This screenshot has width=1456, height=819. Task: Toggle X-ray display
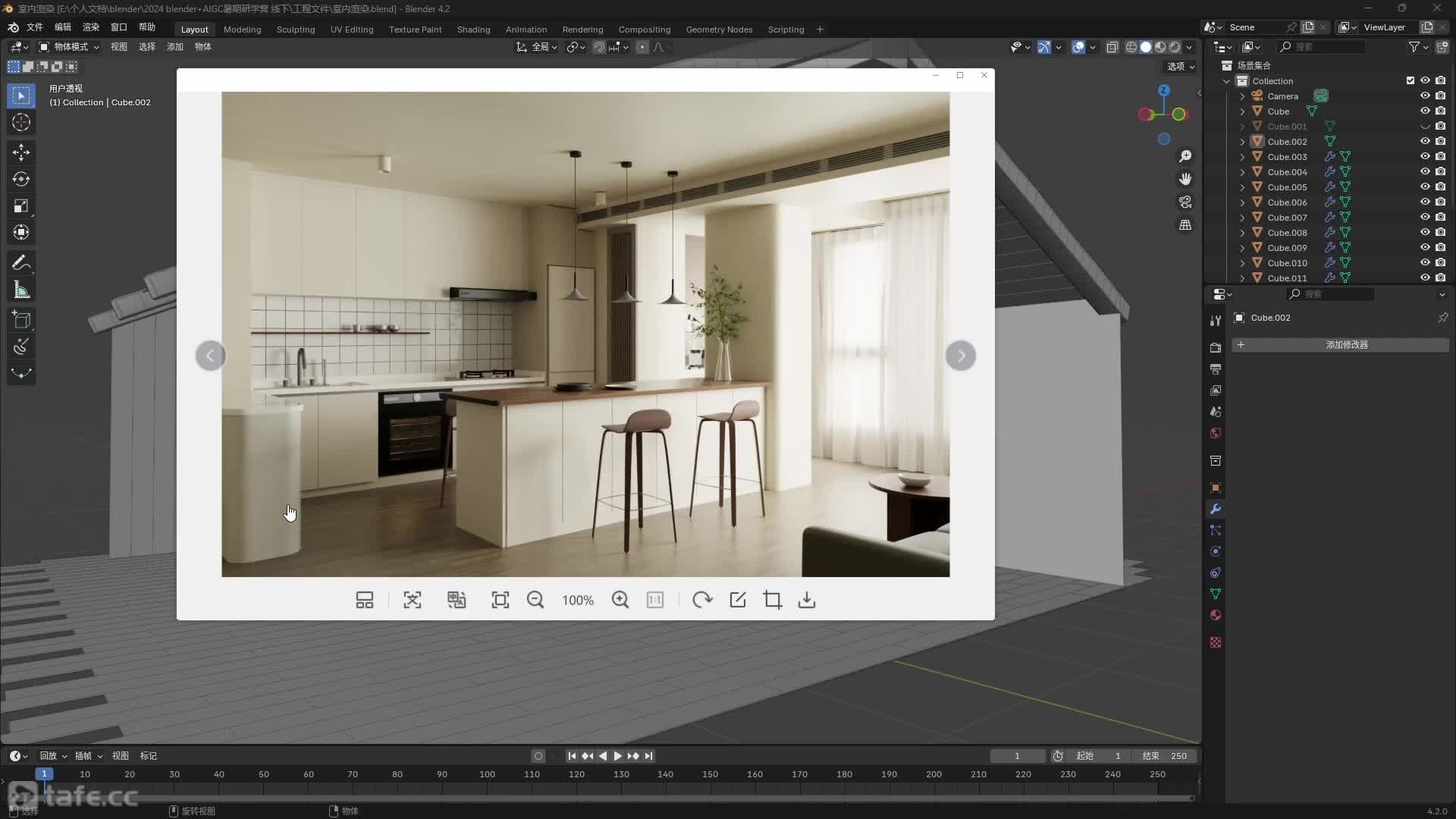click(x=1112, y=47)
